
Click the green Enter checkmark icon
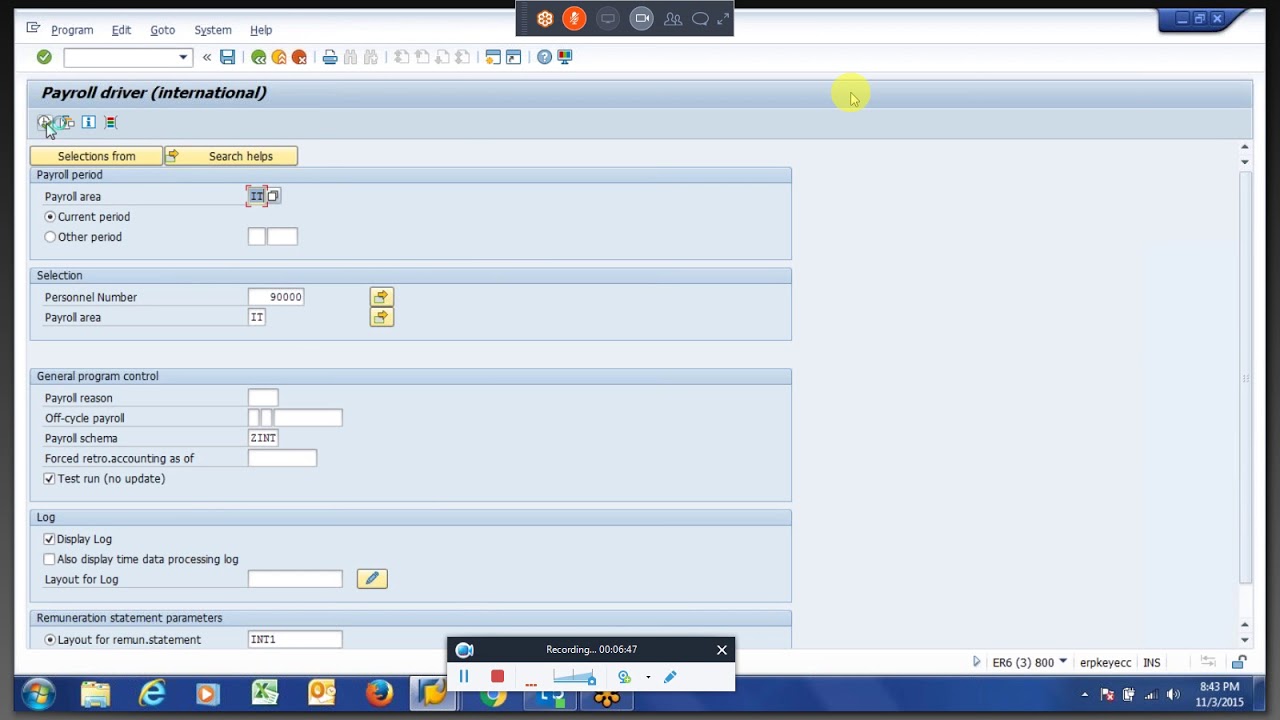tap(44, 57)
